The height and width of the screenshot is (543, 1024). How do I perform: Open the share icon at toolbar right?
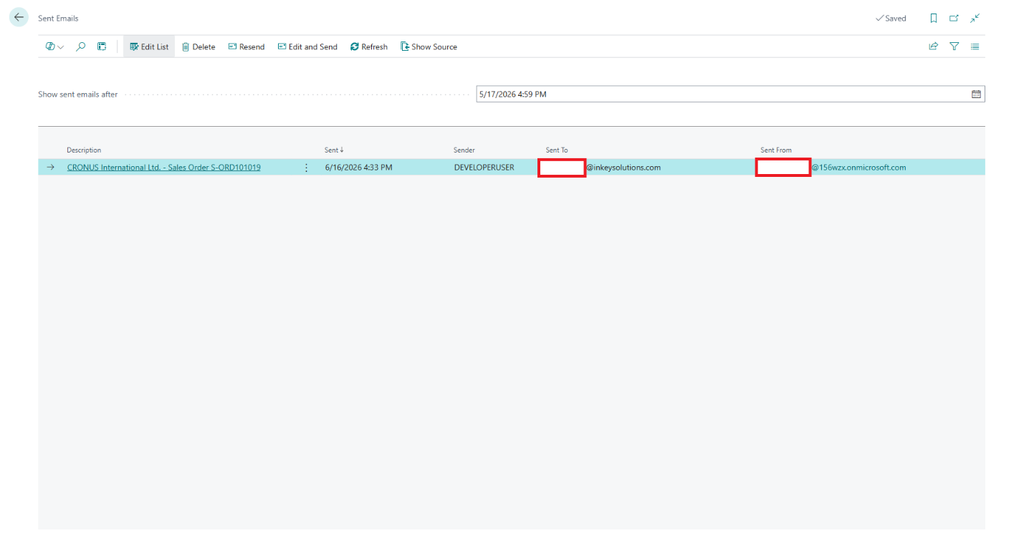pos(933,46)
